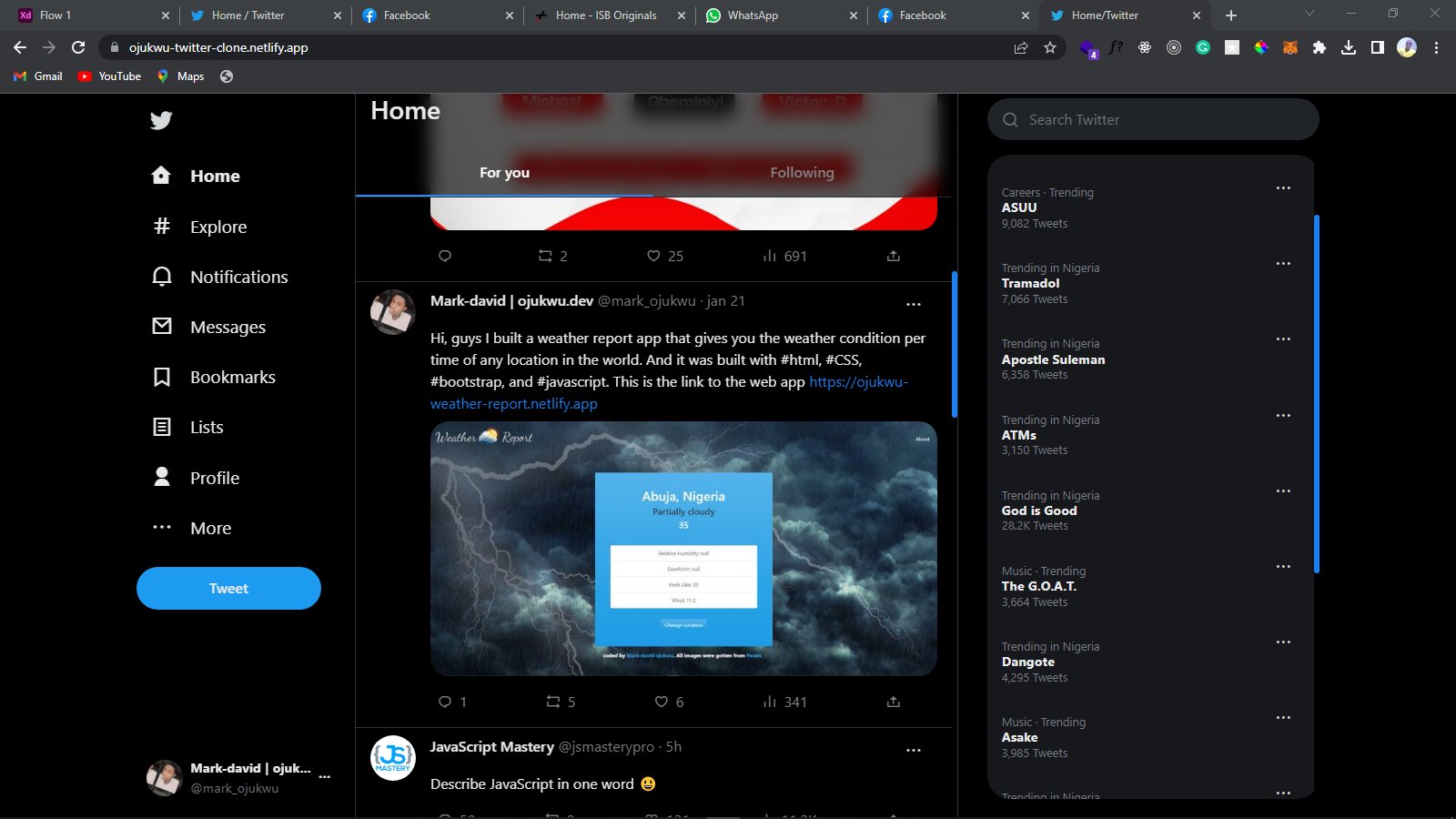The image size is (1456, 819).
Task: Open Explore in the left sidebar
Action: coord(199,227)
